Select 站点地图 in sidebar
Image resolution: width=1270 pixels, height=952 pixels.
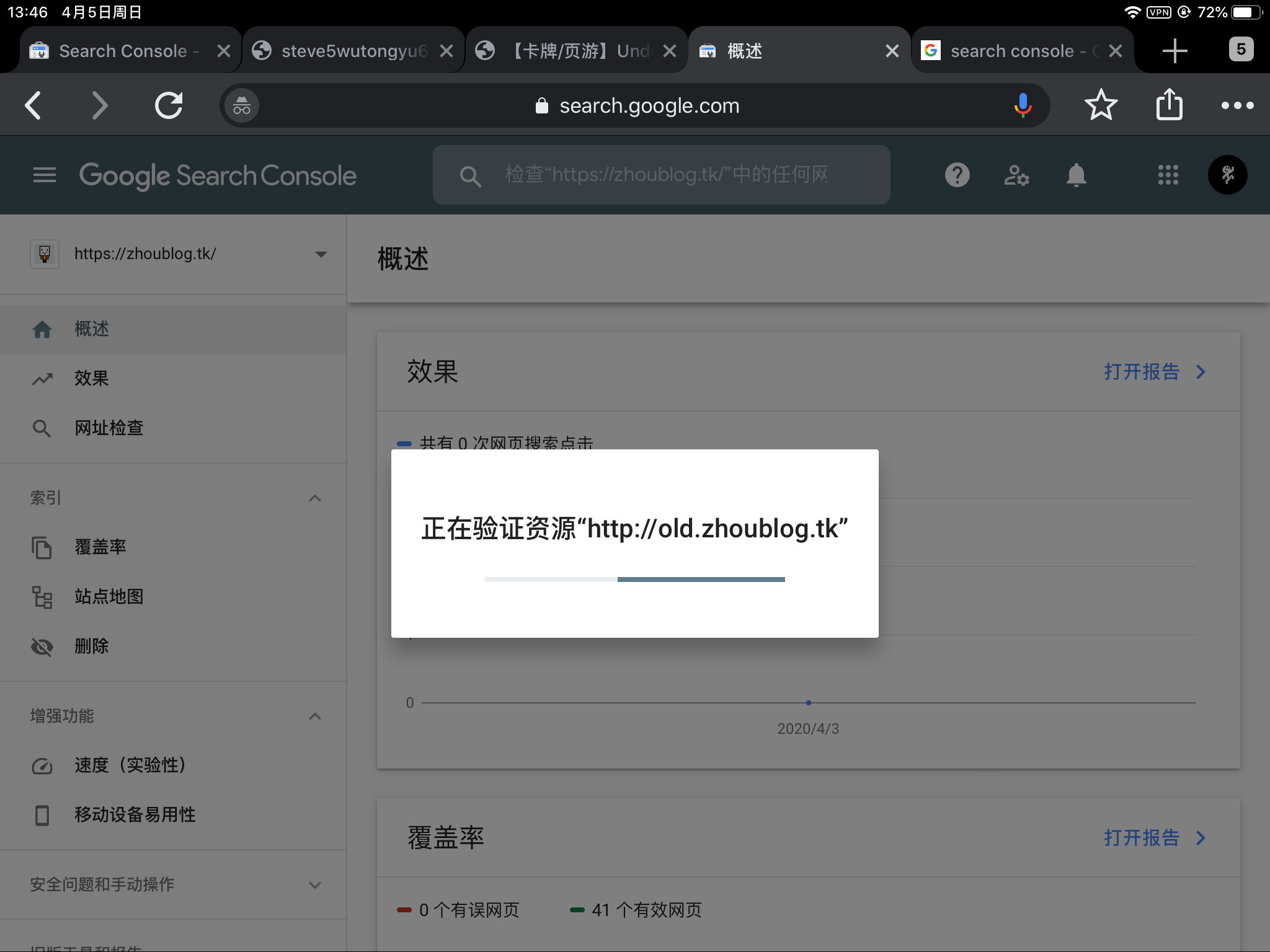tap(109, 597)
